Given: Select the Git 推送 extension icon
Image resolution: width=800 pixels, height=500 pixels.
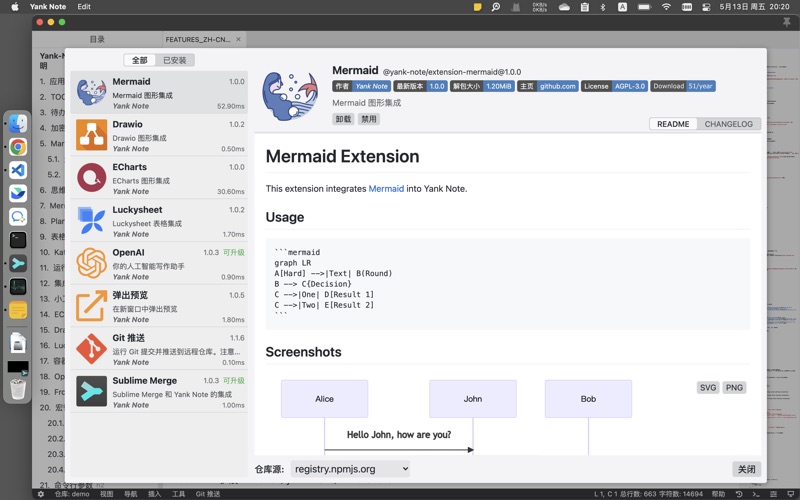Looking at the screenshot, I should coord(91,348).
